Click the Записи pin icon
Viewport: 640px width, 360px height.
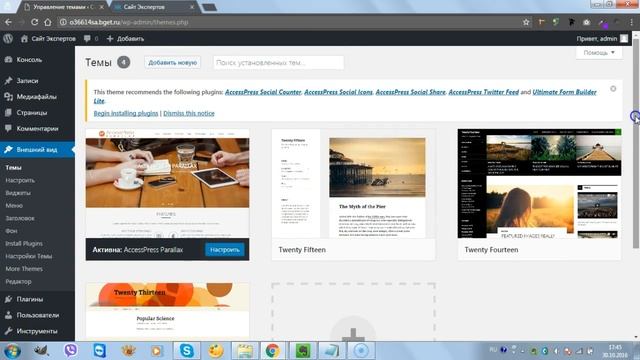click(x=8, y=81)
